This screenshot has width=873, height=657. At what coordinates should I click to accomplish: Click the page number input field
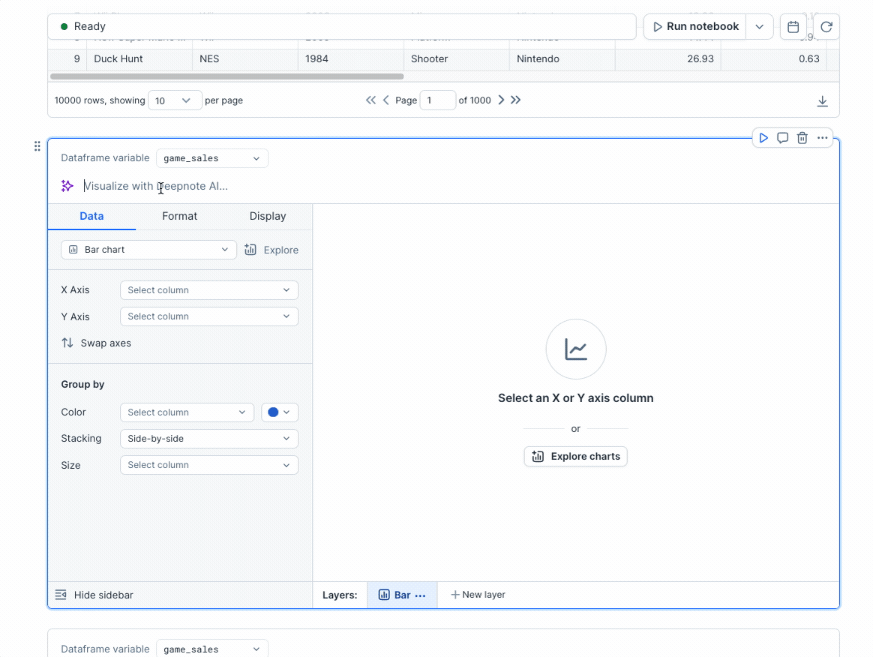[x=437, y=101]
